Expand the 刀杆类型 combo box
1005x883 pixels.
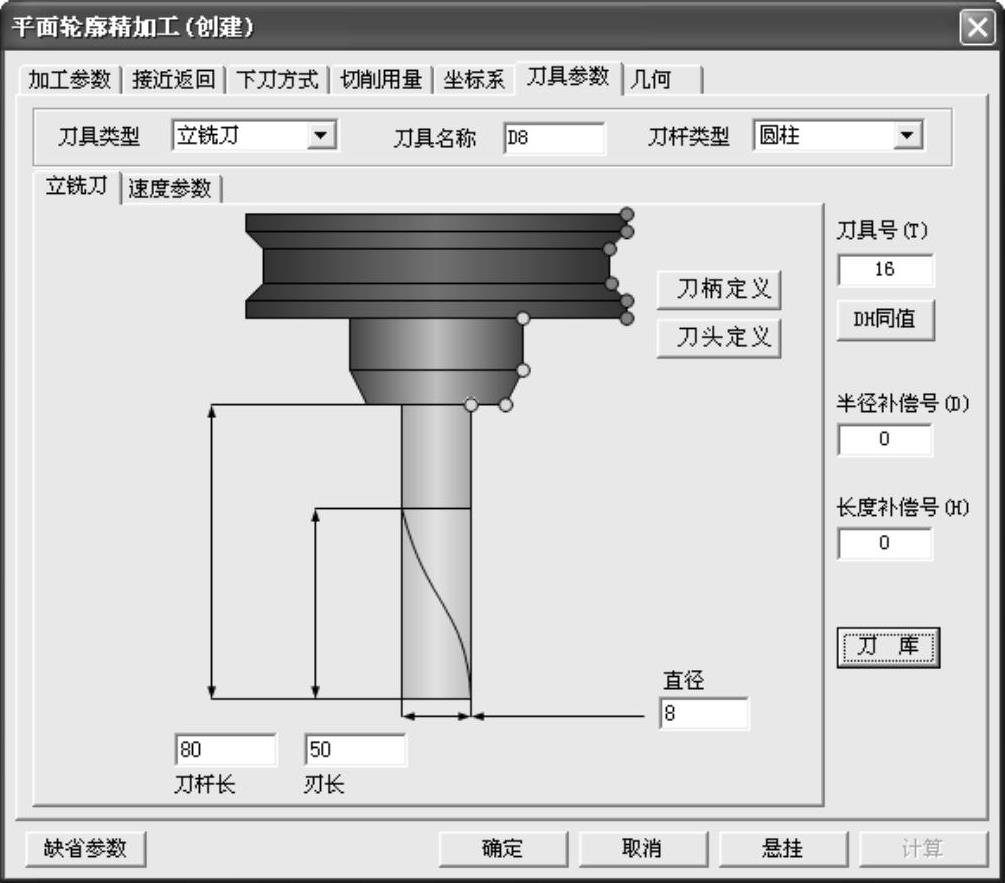click(906, 136)
